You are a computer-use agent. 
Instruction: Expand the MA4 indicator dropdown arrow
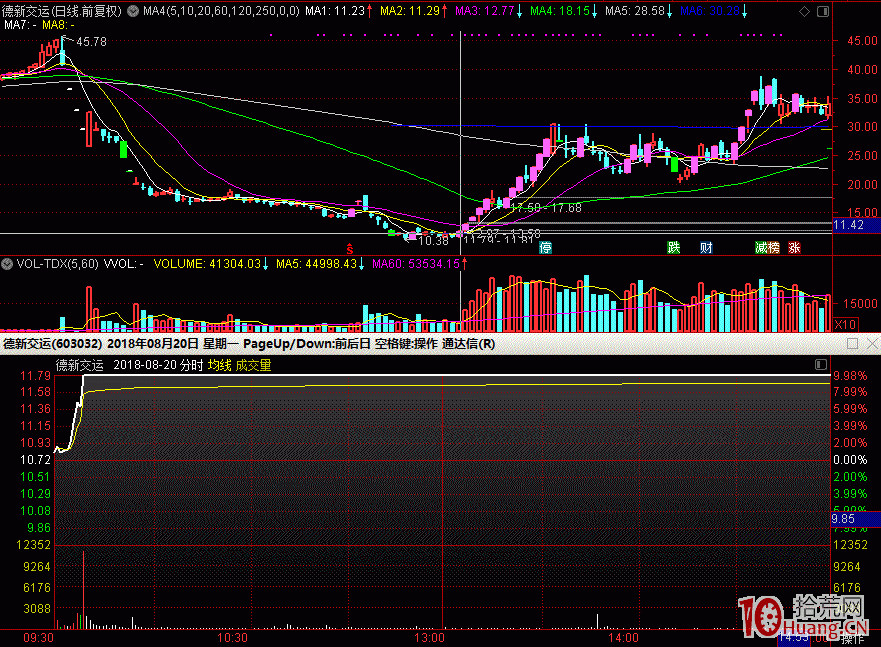coord(134,11)
